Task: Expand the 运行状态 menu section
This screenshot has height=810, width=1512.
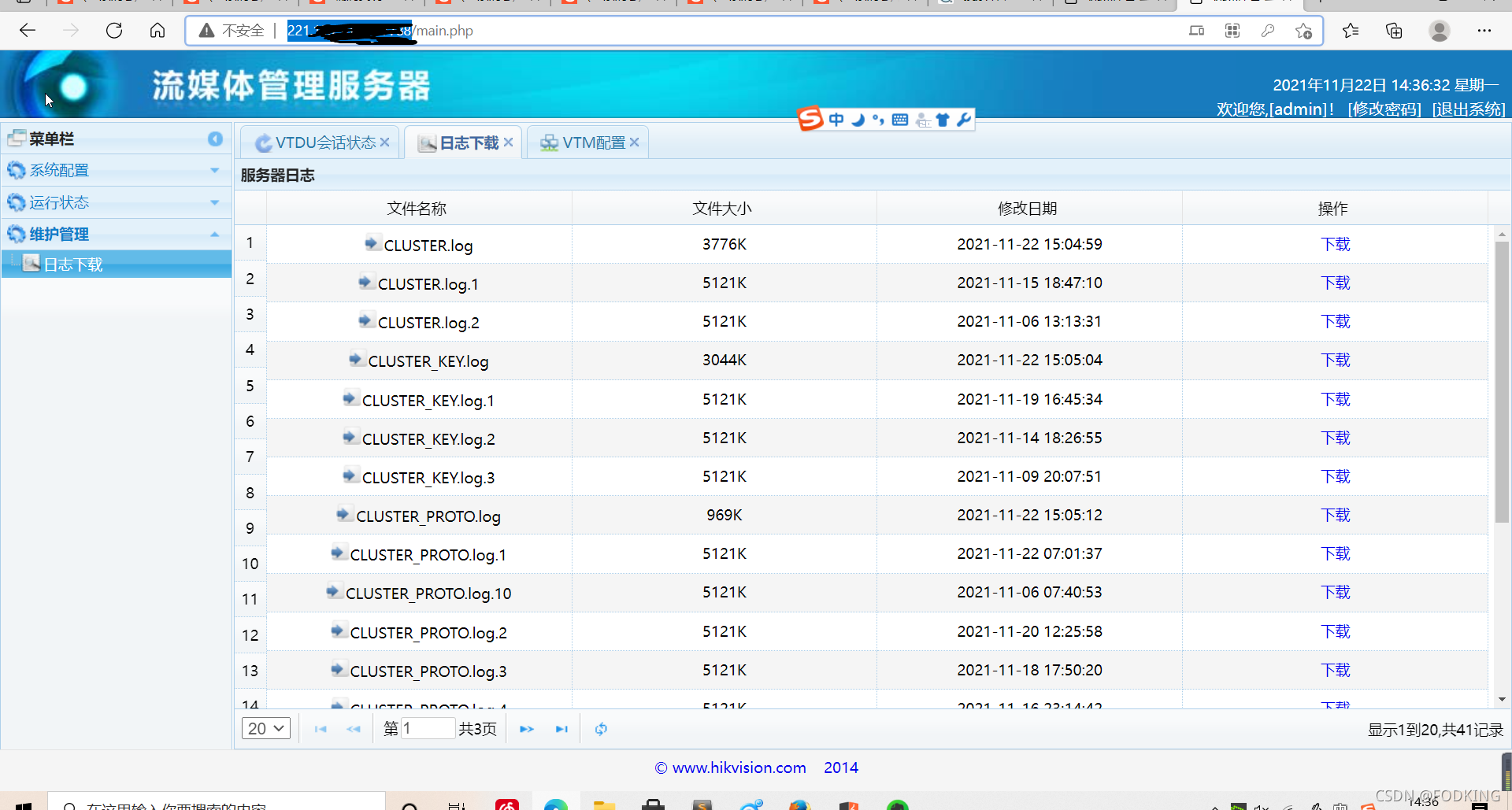Action: pyautogui.click(x=115, y=202)
